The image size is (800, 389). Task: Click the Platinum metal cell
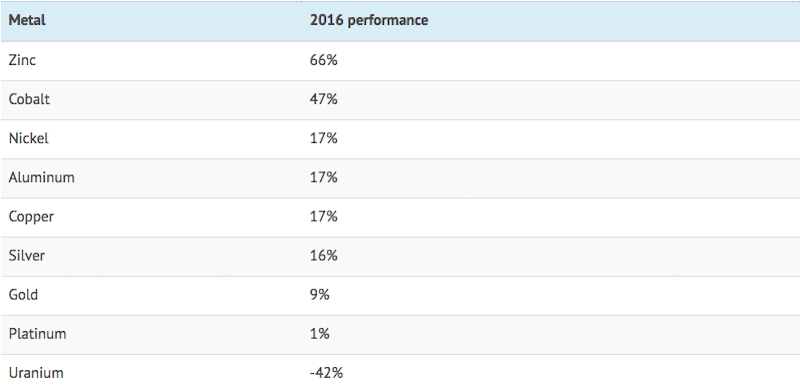click(x=37, y=334)
